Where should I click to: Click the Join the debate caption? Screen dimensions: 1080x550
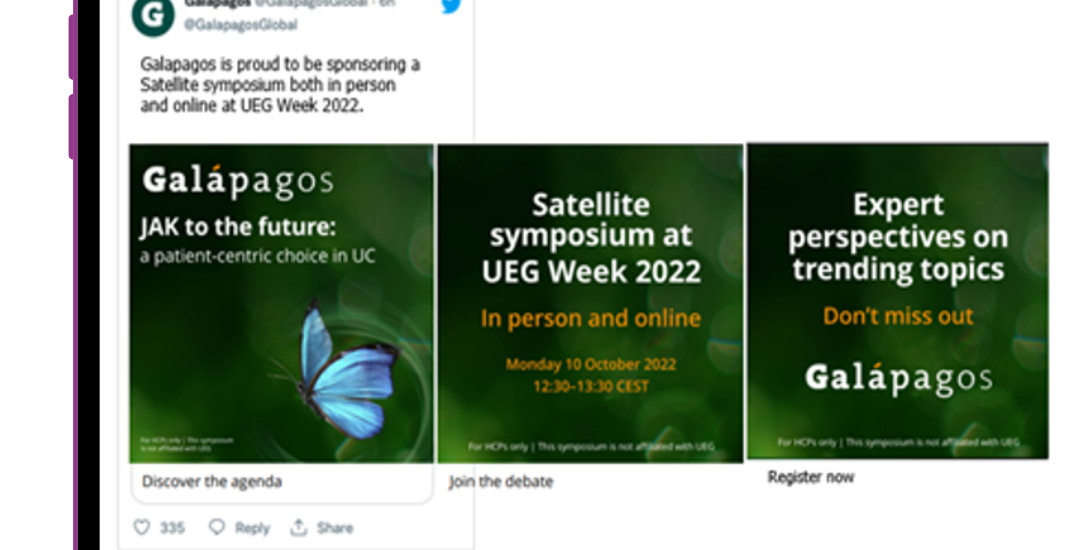(501, 481)
